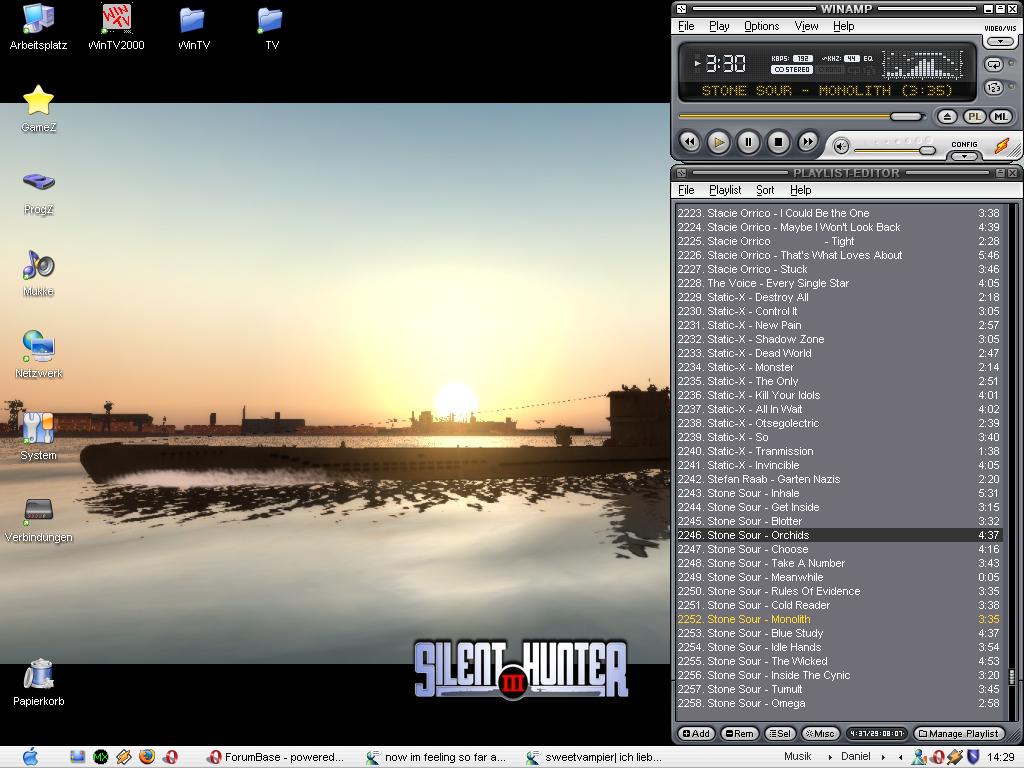The image size is (1024, 768).
Task: Expand the CONFIG drawer arrow
Action: (964, 156)
